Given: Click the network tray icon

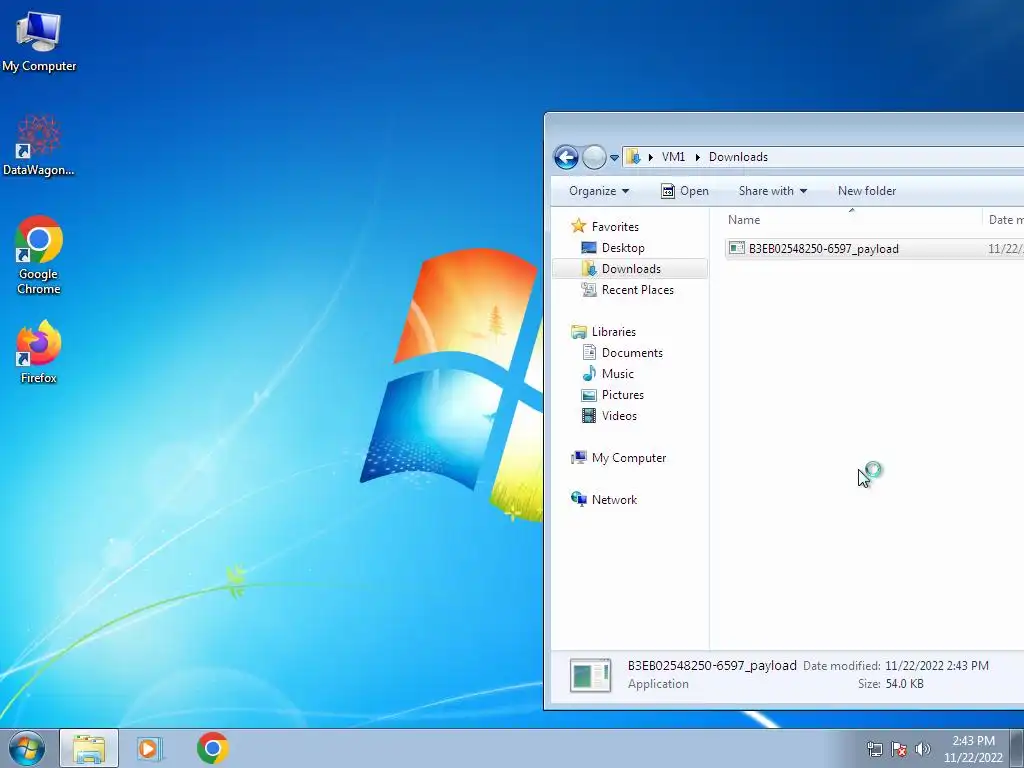Looking at the screenshot, I should point(874,749).
